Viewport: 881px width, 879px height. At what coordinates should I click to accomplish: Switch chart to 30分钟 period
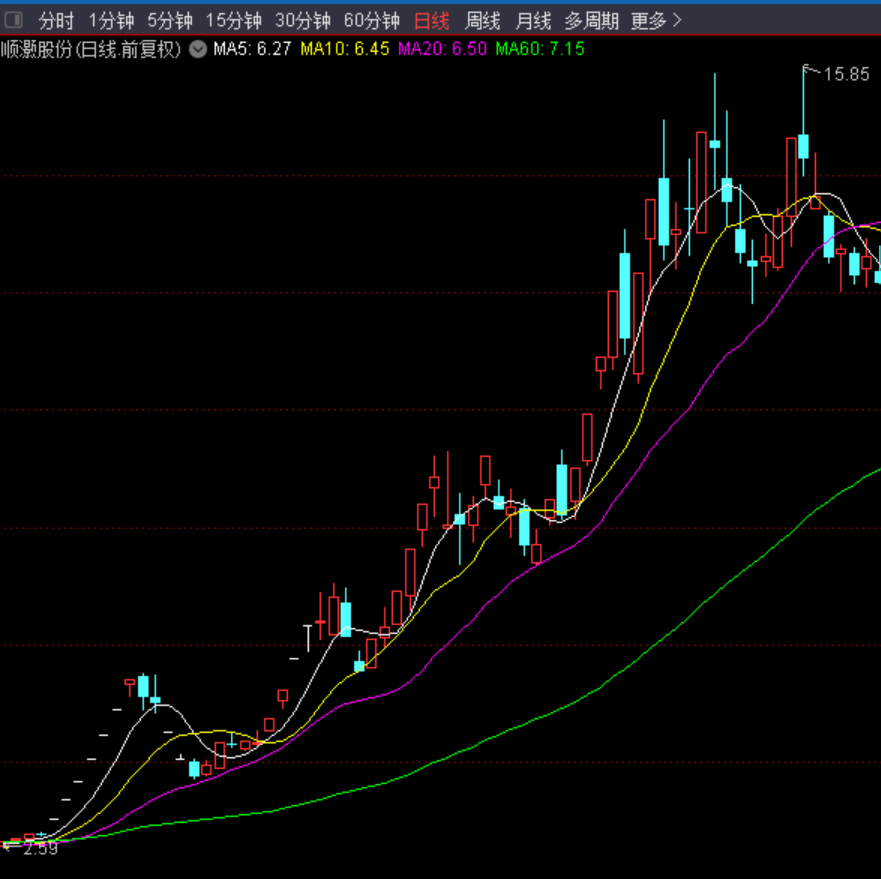pos(302,21)
